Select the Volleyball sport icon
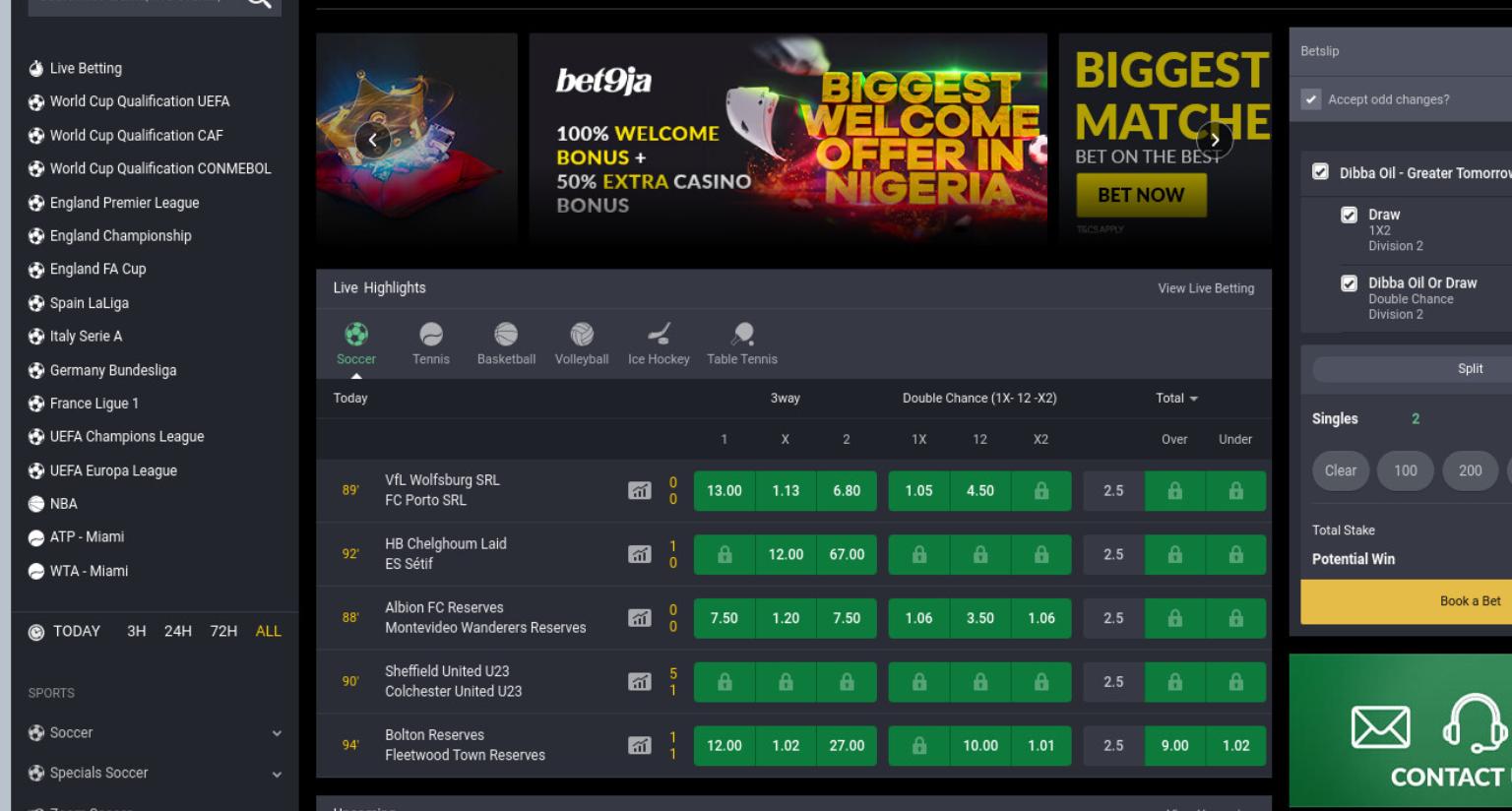1512x811 pixels. (x=582, y=344)
